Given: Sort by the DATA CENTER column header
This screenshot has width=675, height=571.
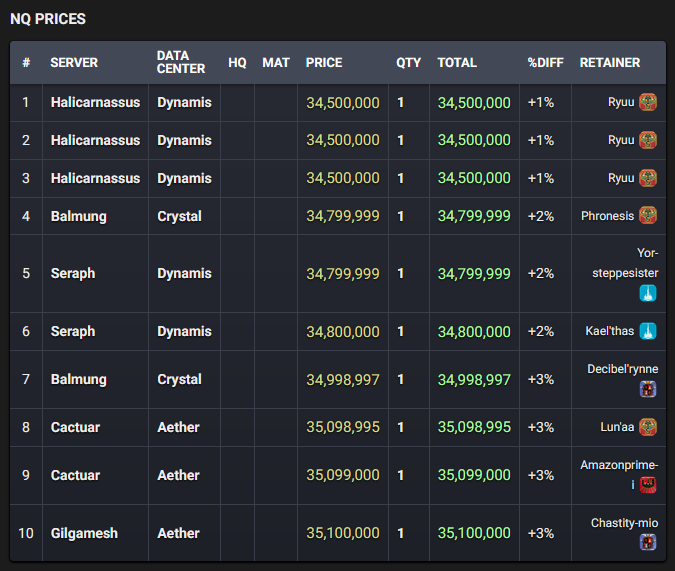Looking at the screenshot, I should 181,62.
